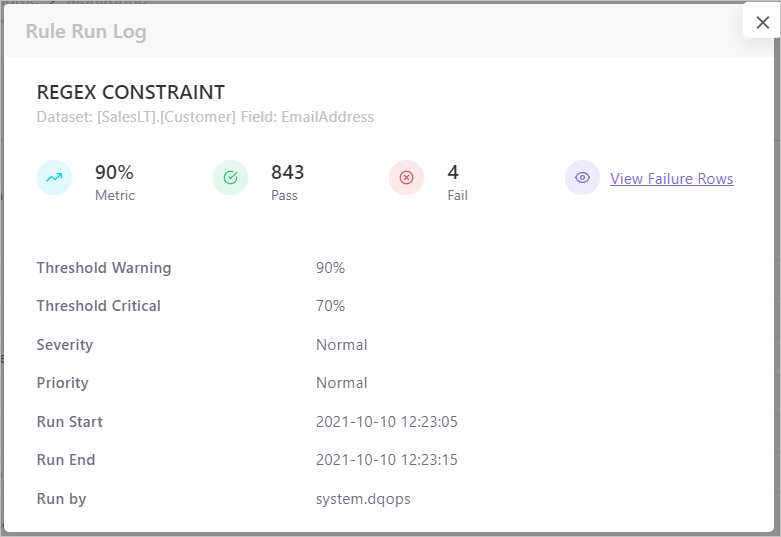This screenshot has height=537, width=781.
Task: Click the system.dqops Run by value
Action: pyautogui.click(x=363, y=498)
